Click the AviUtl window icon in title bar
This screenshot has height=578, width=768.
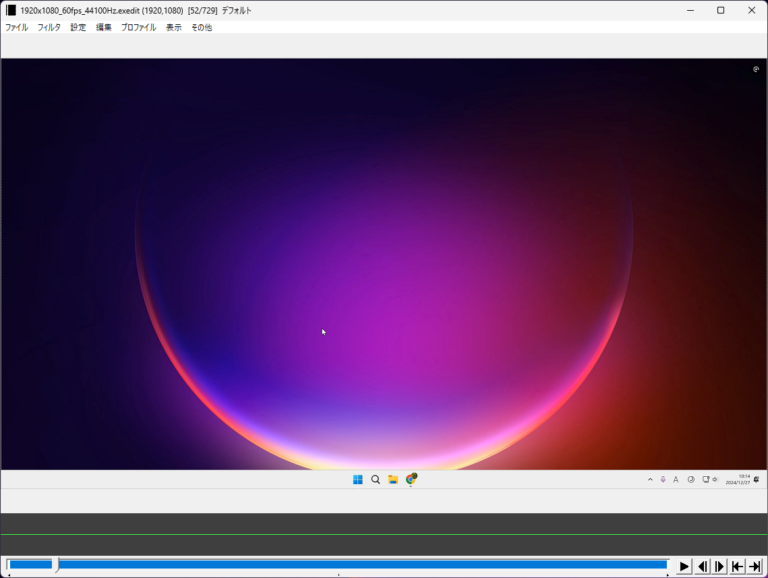click(x=11, y=10)
